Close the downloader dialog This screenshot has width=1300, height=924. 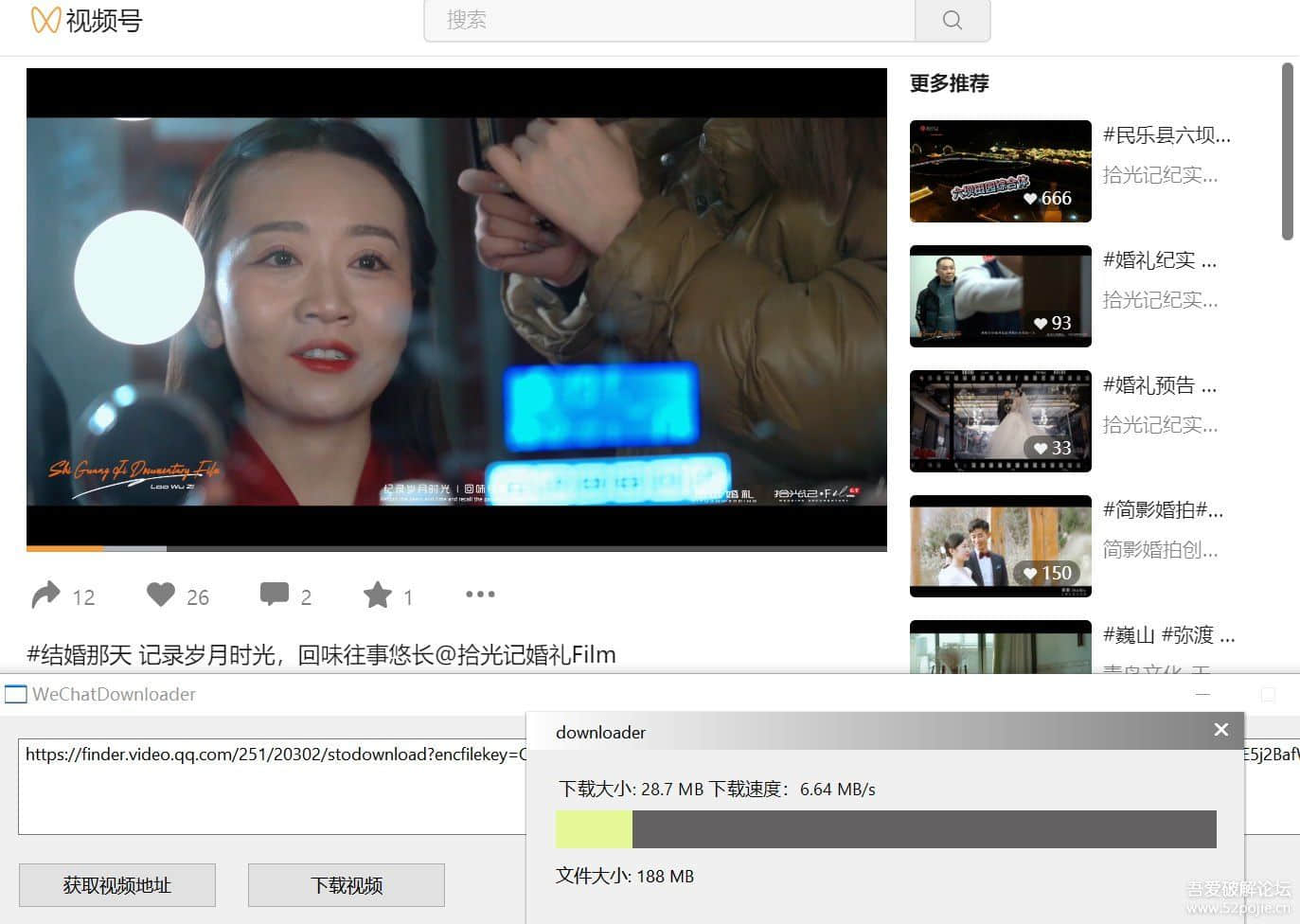[1221, 730]
